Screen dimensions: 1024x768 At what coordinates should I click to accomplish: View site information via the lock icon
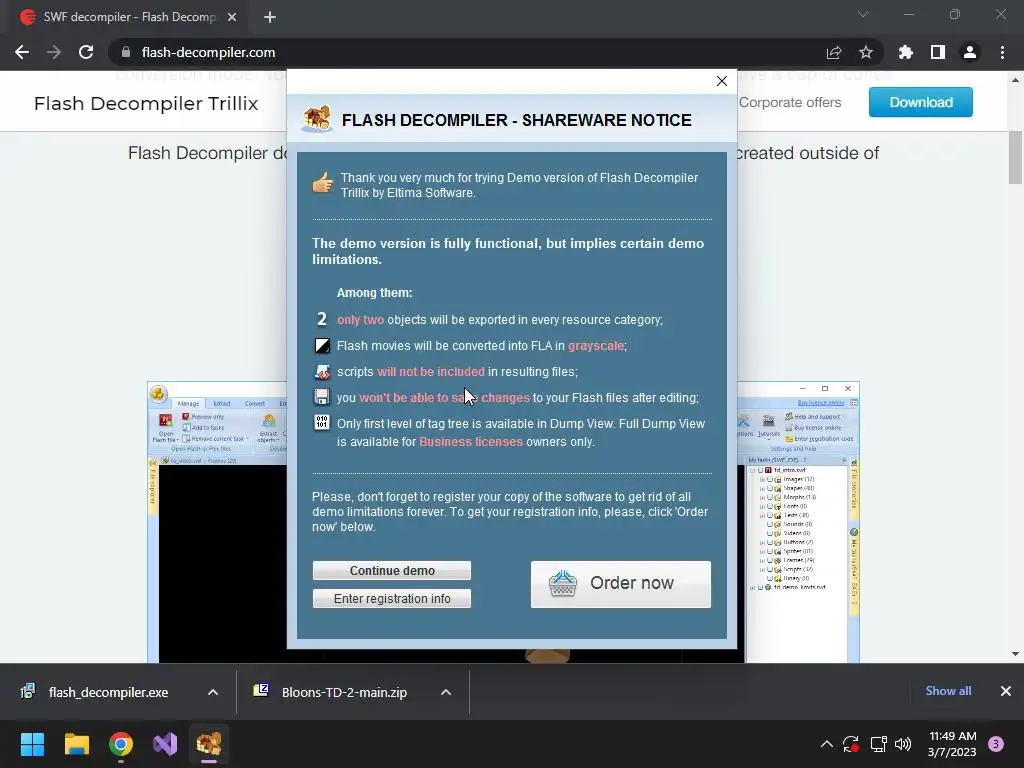pyautogui.click(x=126, y=52)
